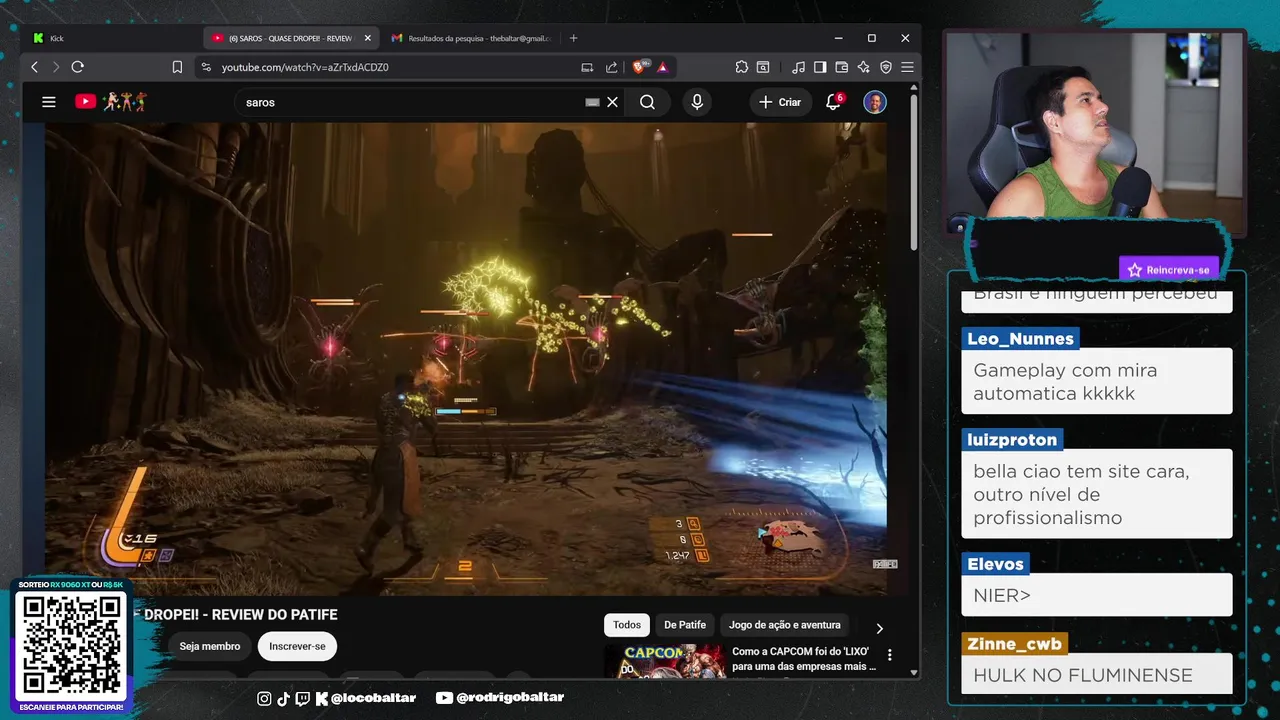Open site settings icon in address bar
The height and width of the screenshot is (720, 1280).
pos(206,67)
